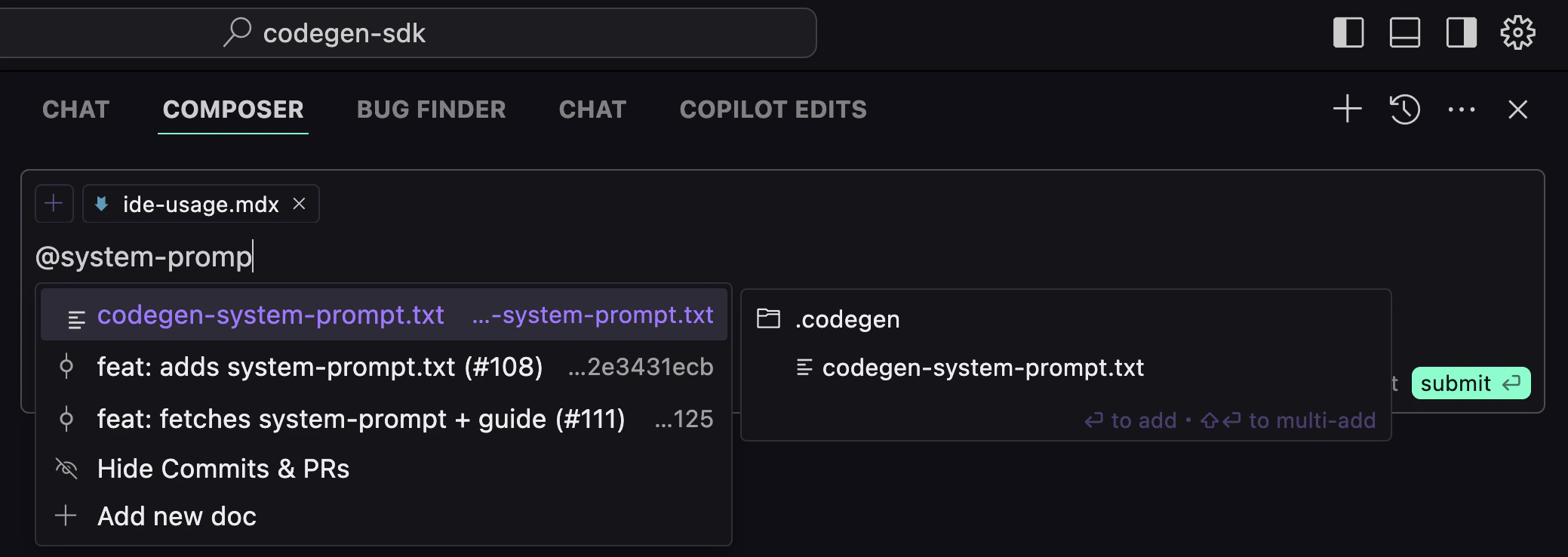Add context with the small plus button
This screenshot has height=557, width=1568.
pos(54,204)
